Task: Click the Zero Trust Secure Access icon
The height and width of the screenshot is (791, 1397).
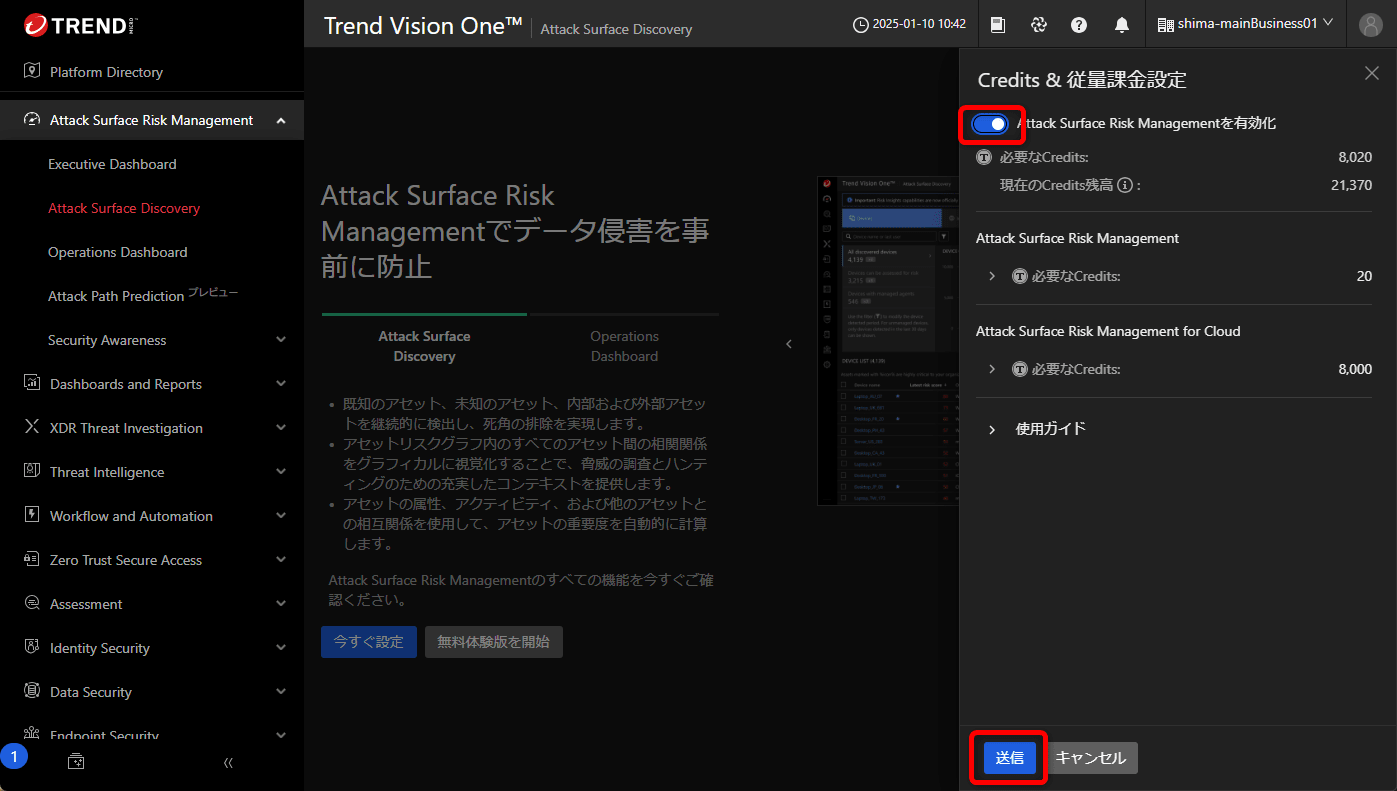Action: coord(31,560)
